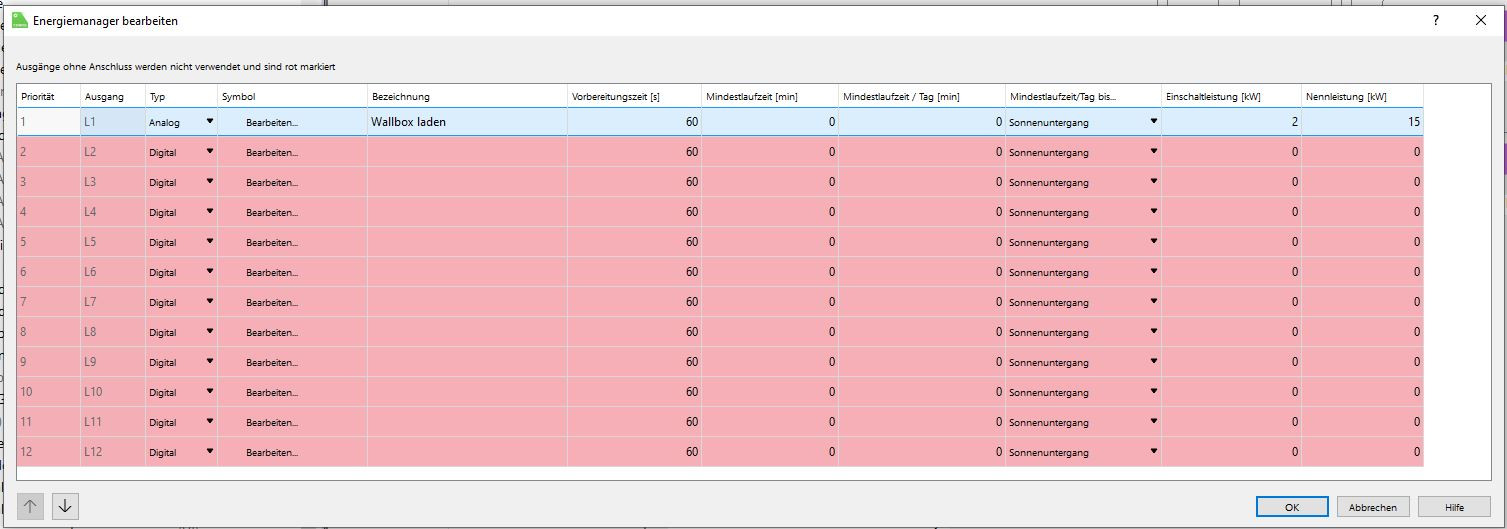Click the Bezeichnung column header
The width and height of the screenshot is (1507, 529).
click(x=466, y=97)
